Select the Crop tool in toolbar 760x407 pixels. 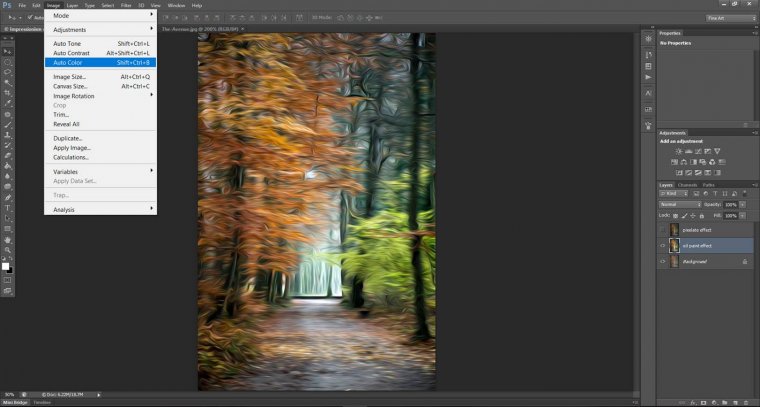coord(7,93)
